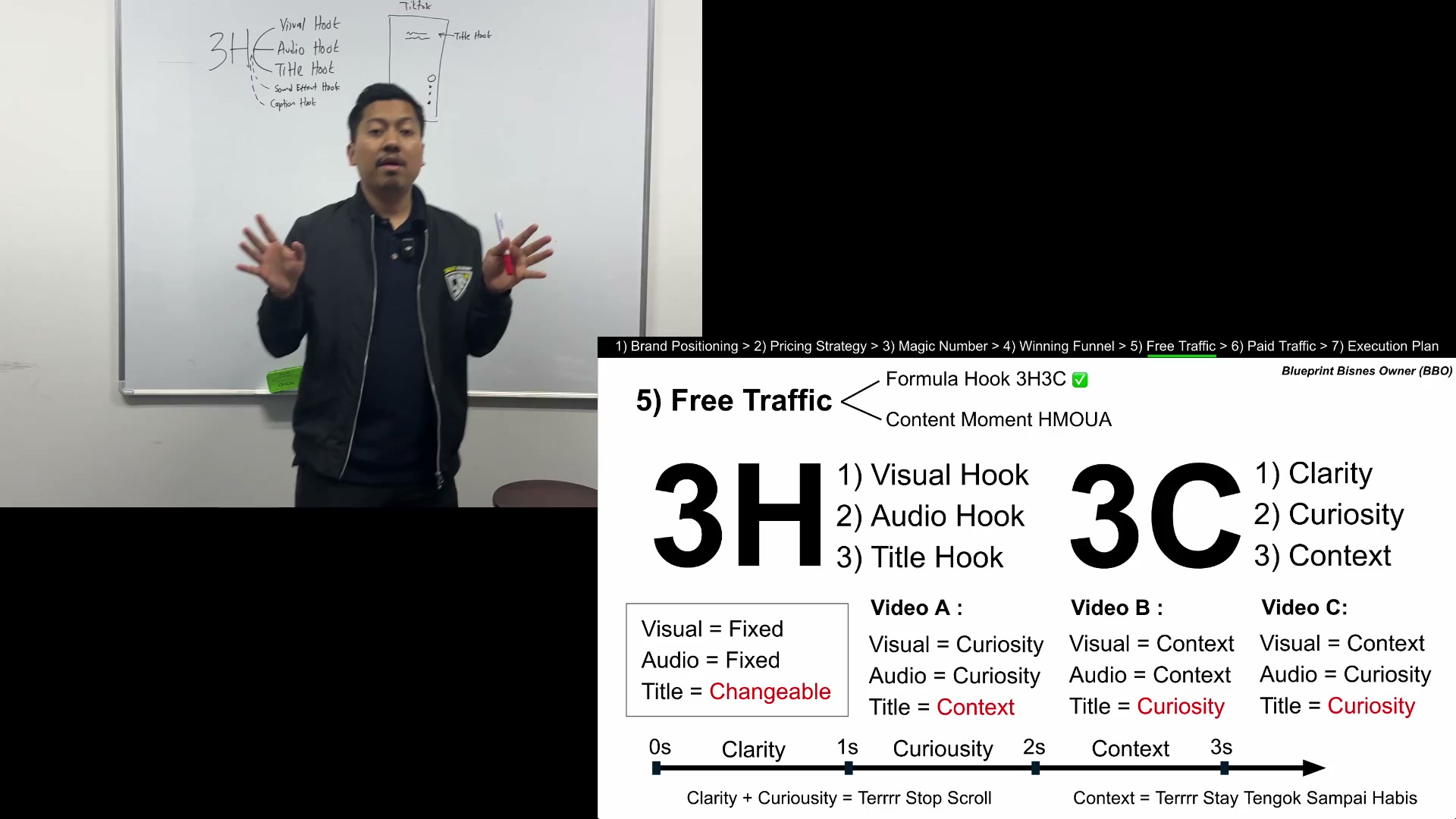This screenshot has width=1456, height=819.
Task: Click the 3s marker on the timeline
Action: coord(1224,768)
